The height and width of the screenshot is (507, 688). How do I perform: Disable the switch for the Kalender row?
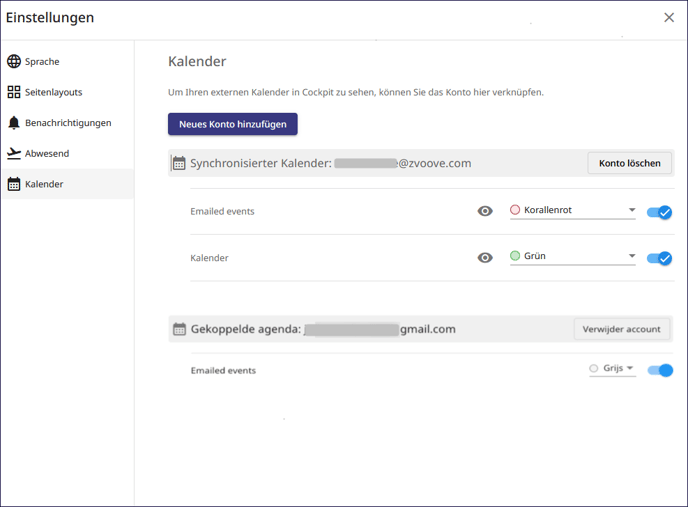coord(659,258)
